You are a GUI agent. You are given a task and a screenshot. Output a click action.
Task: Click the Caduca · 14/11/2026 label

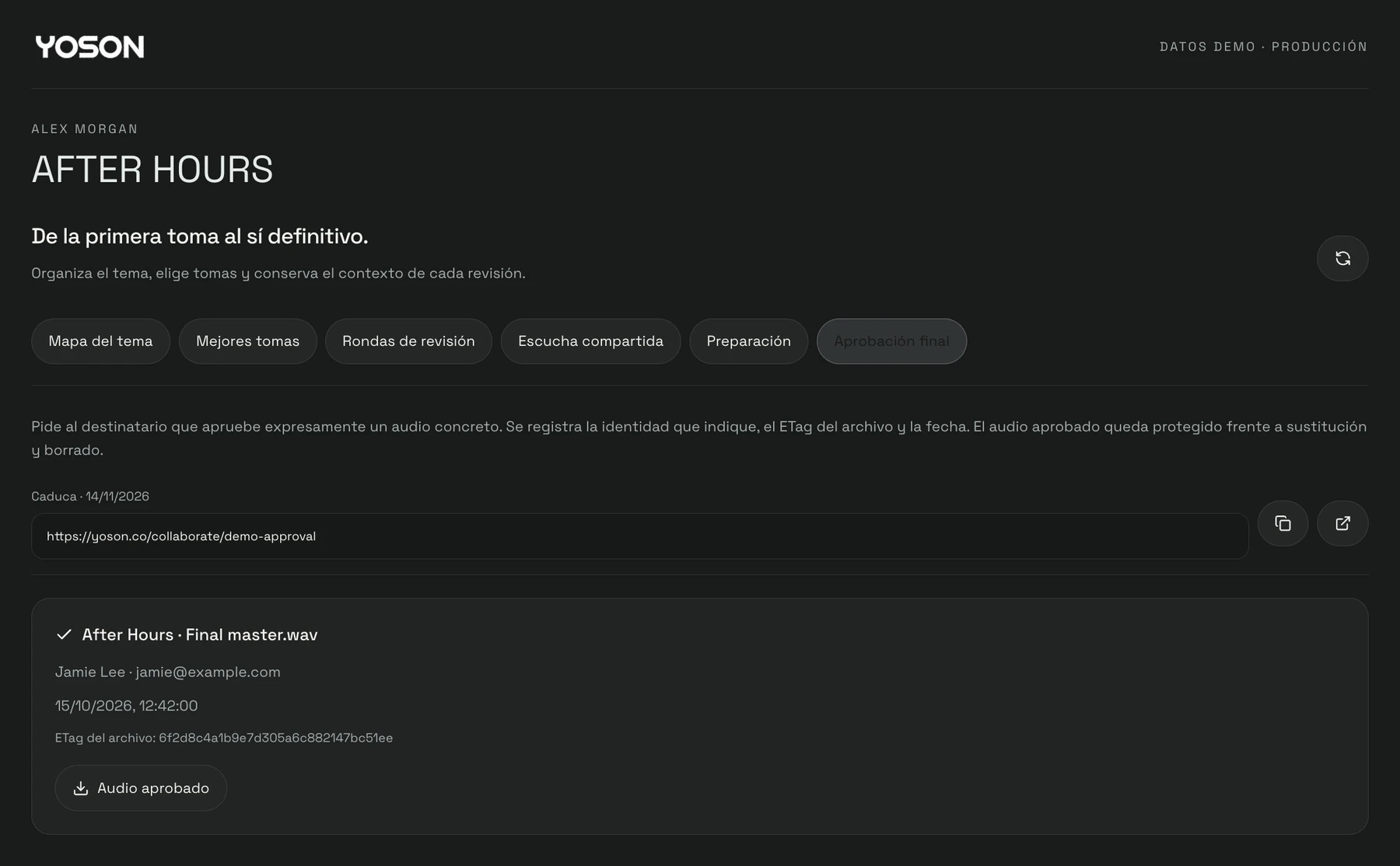[90, 496]
